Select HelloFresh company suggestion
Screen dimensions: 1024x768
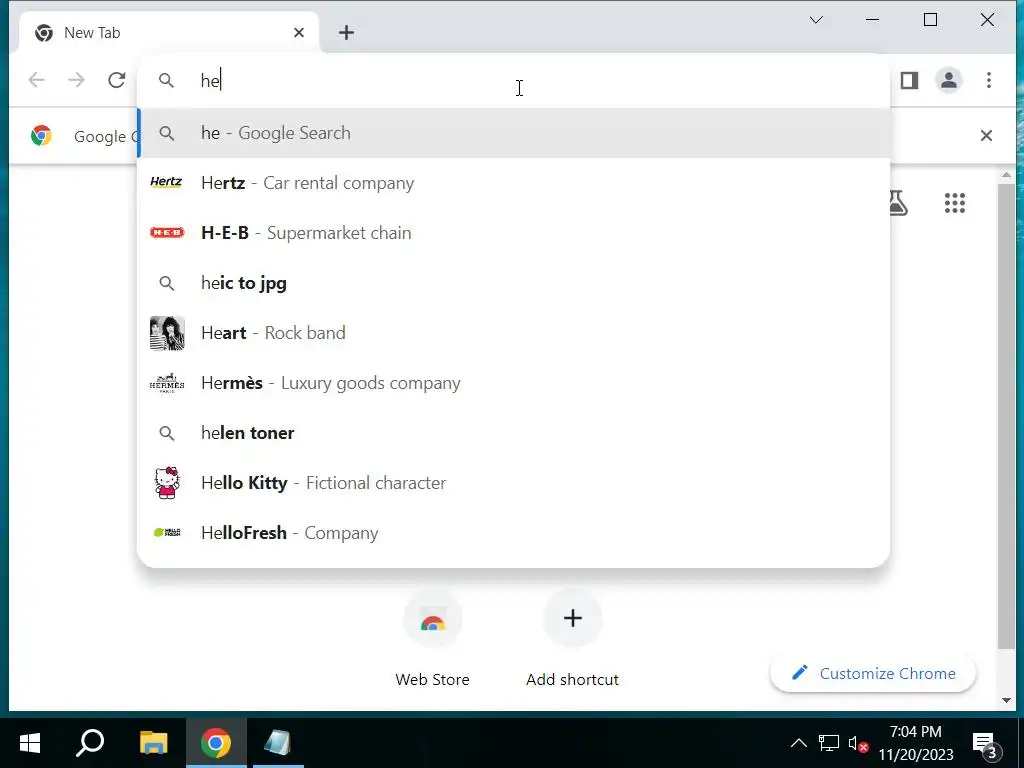pos(513,533)
